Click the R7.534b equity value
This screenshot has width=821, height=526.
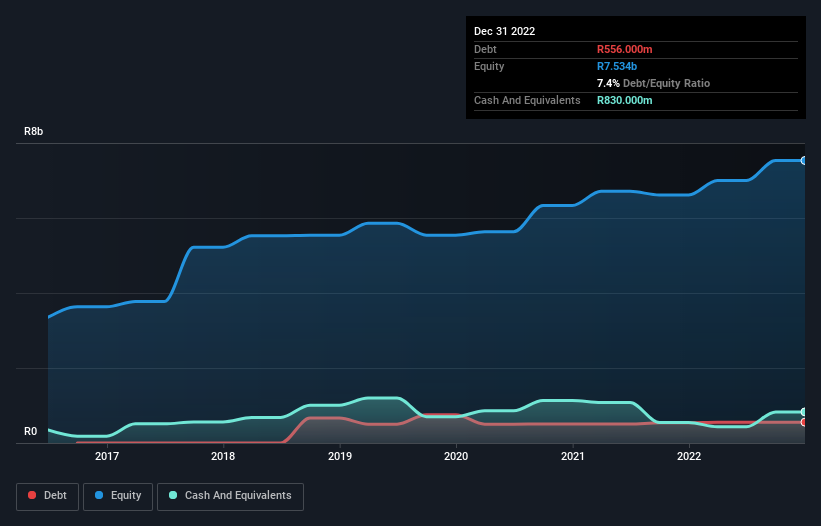617,66
